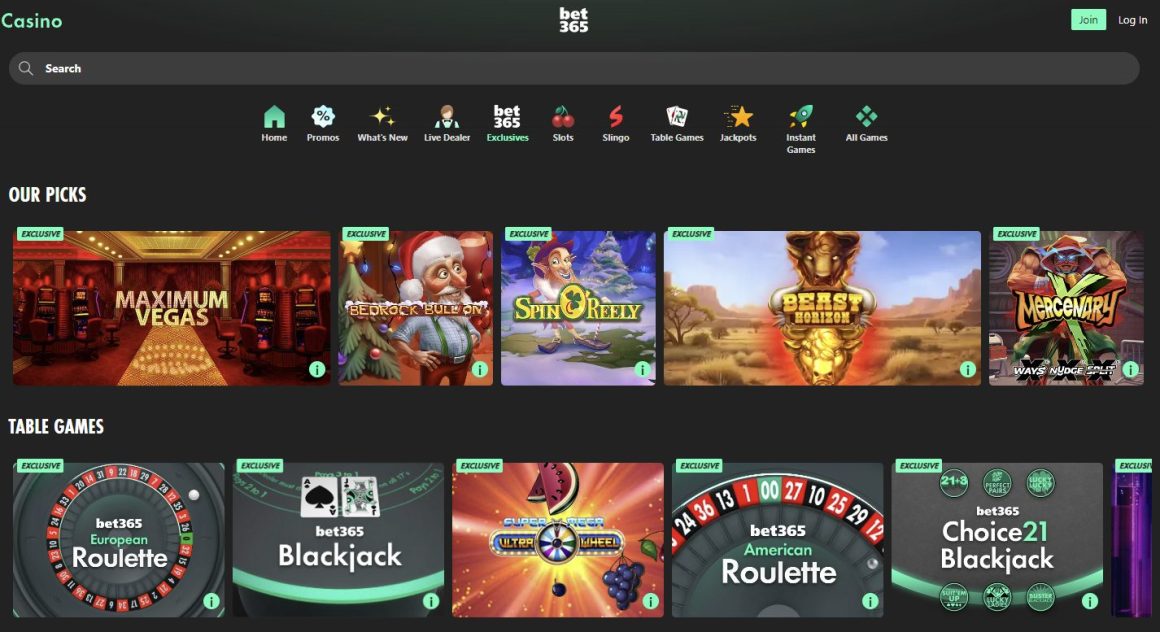Select the Live Dealer icon
Screen dimensions: 1160x632
coord(447,117)
